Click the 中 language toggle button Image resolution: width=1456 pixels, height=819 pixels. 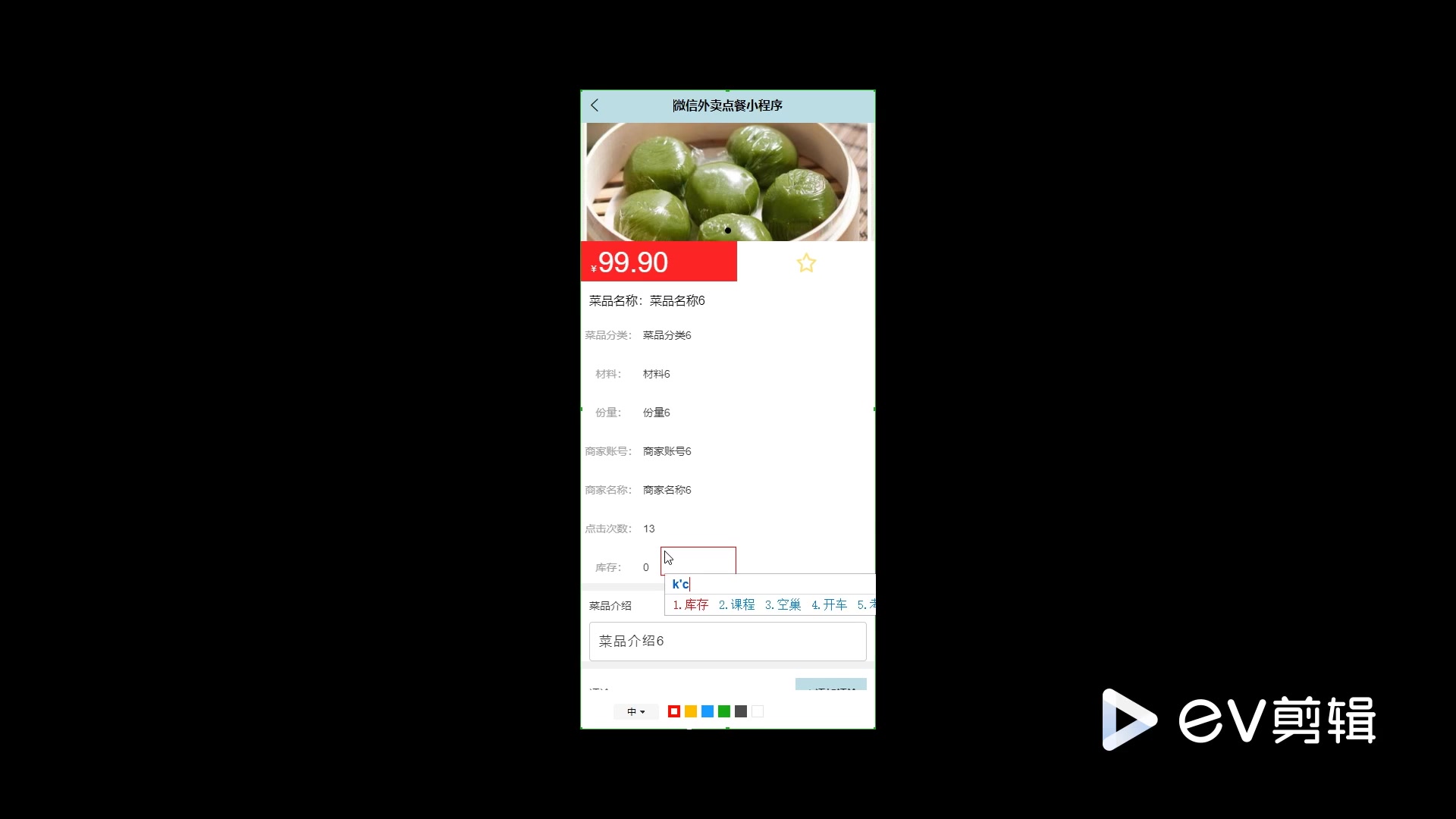point(635,711)
